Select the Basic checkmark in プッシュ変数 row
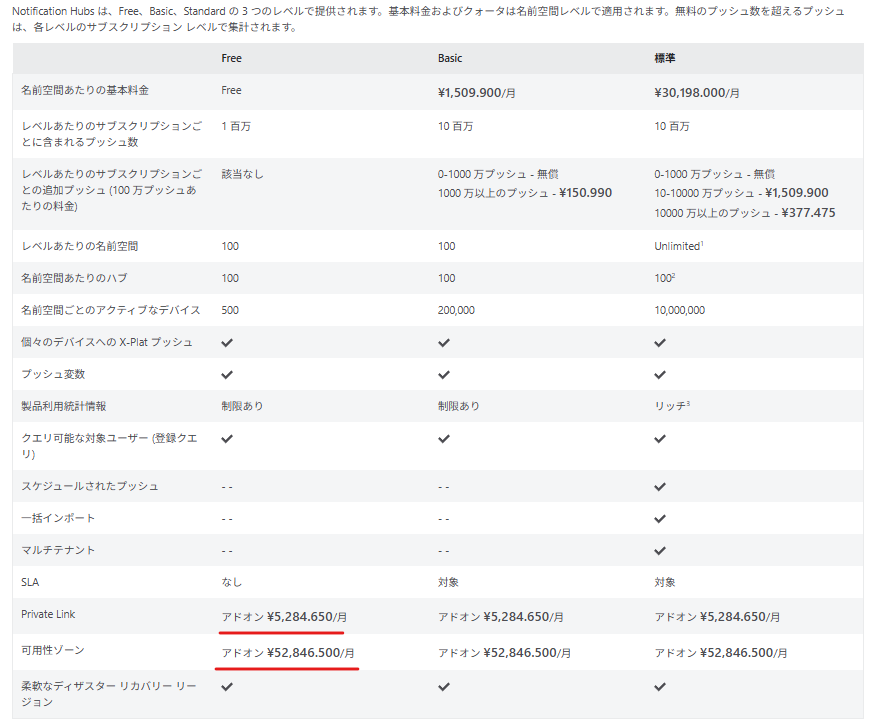The image size is (879, 725). pyautogui.click(x=444, y=375)
